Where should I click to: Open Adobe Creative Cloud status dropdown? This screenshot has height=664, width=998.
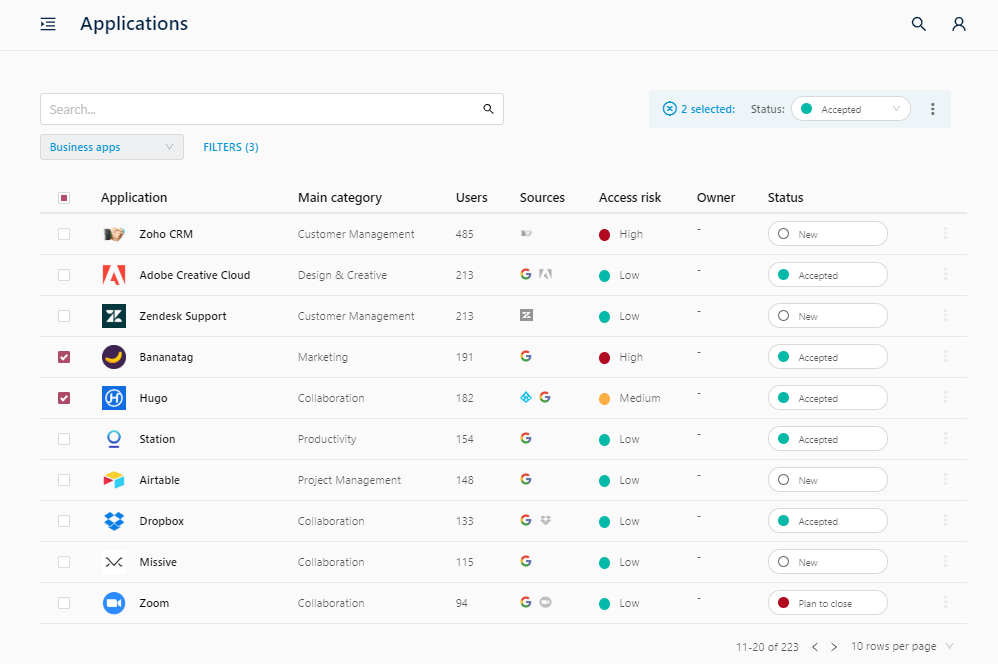[x=827, y=275]
